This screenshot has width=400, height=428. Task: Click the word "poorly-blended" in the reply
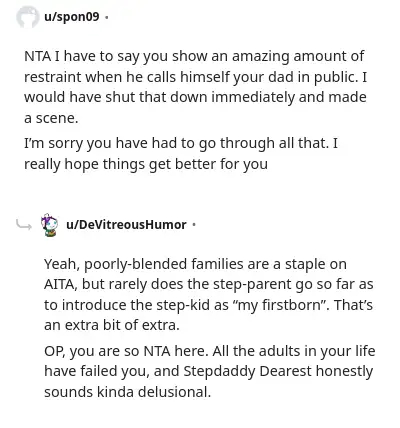pyautogui.click(x=136, y=264)
